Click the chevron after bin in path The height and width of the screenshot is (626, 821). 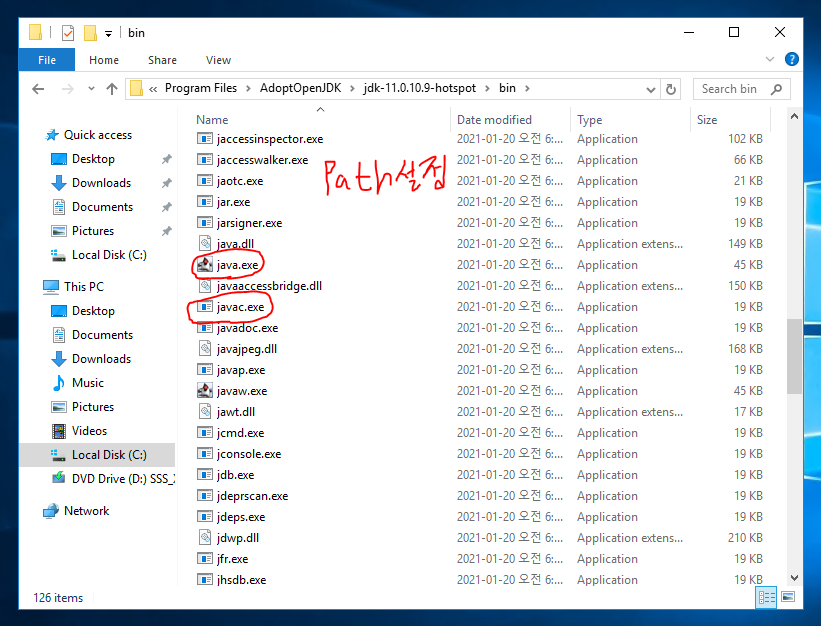click(x=527, y=88)
